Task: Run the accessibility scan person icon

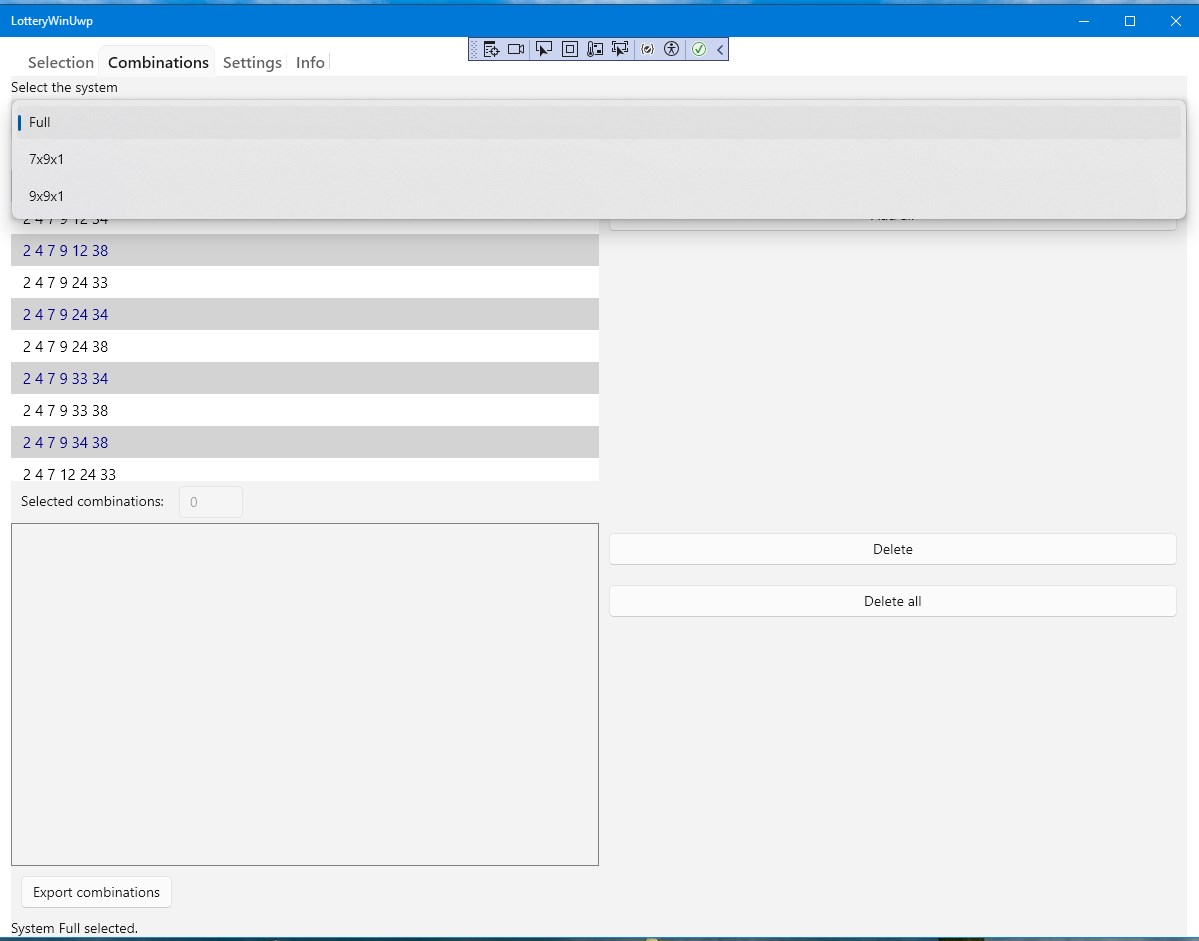Action: 671,49
